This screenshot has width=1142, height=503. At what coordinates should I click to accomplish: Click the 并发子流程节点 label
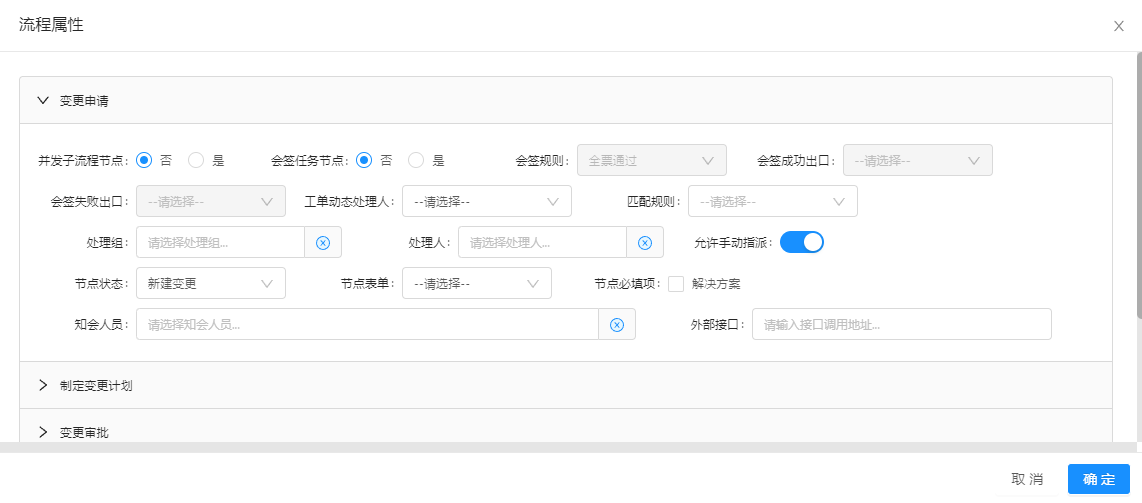click(84, 161)
